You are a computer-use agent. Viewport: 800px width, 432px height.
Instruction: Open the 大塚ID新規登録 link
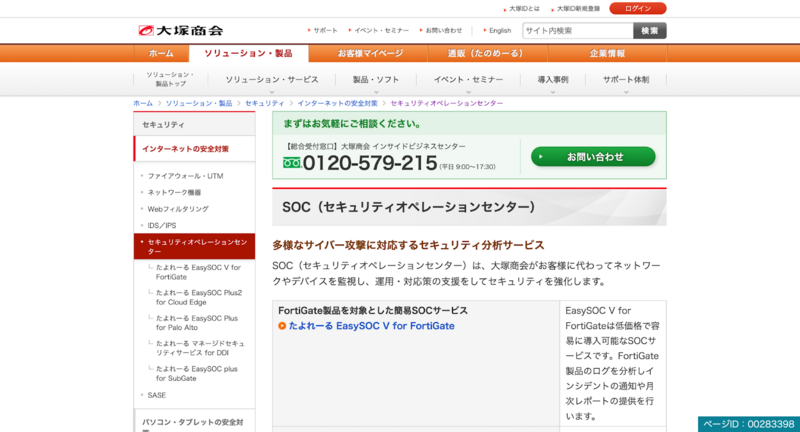click(x=578, y=9)
